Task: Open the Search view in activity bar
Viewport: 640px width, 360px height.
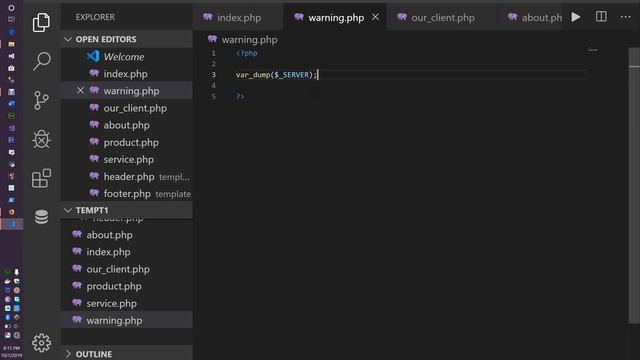Action: [41, 61]
